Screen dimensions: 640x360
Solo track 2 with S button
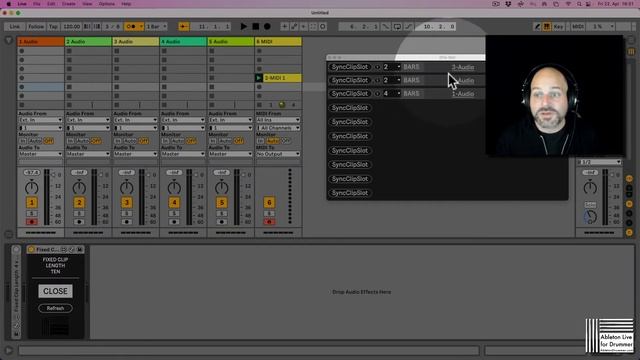pyautogui.click(x=79, y=213)
